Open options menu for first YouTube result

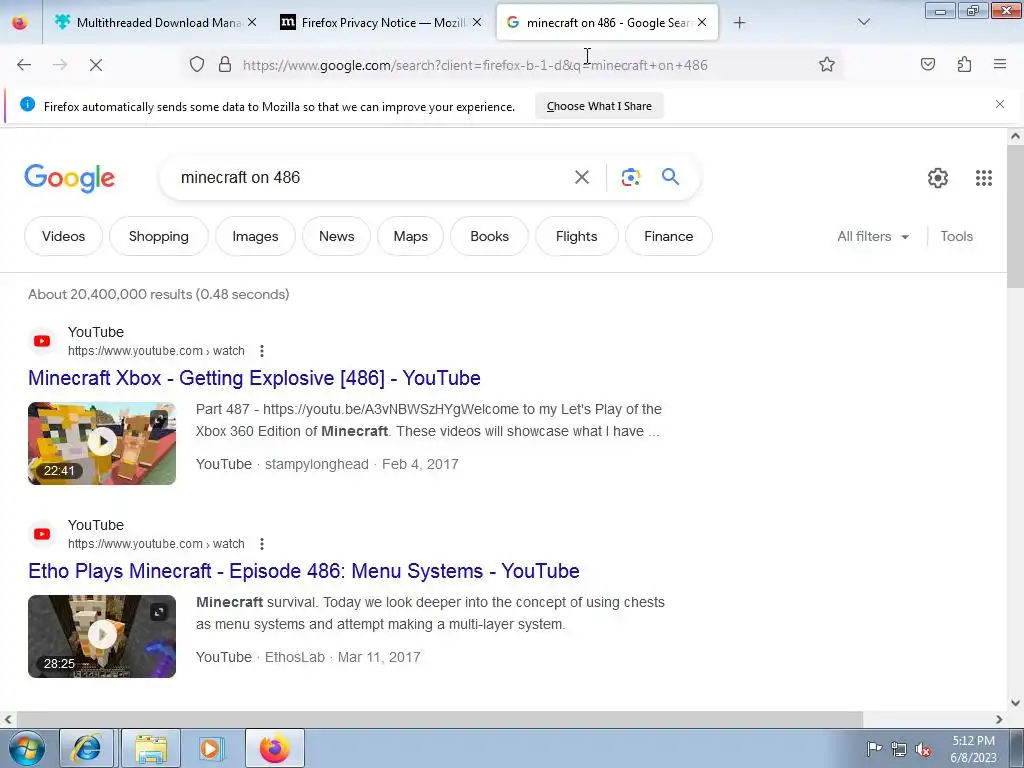(x=262, y=351)
